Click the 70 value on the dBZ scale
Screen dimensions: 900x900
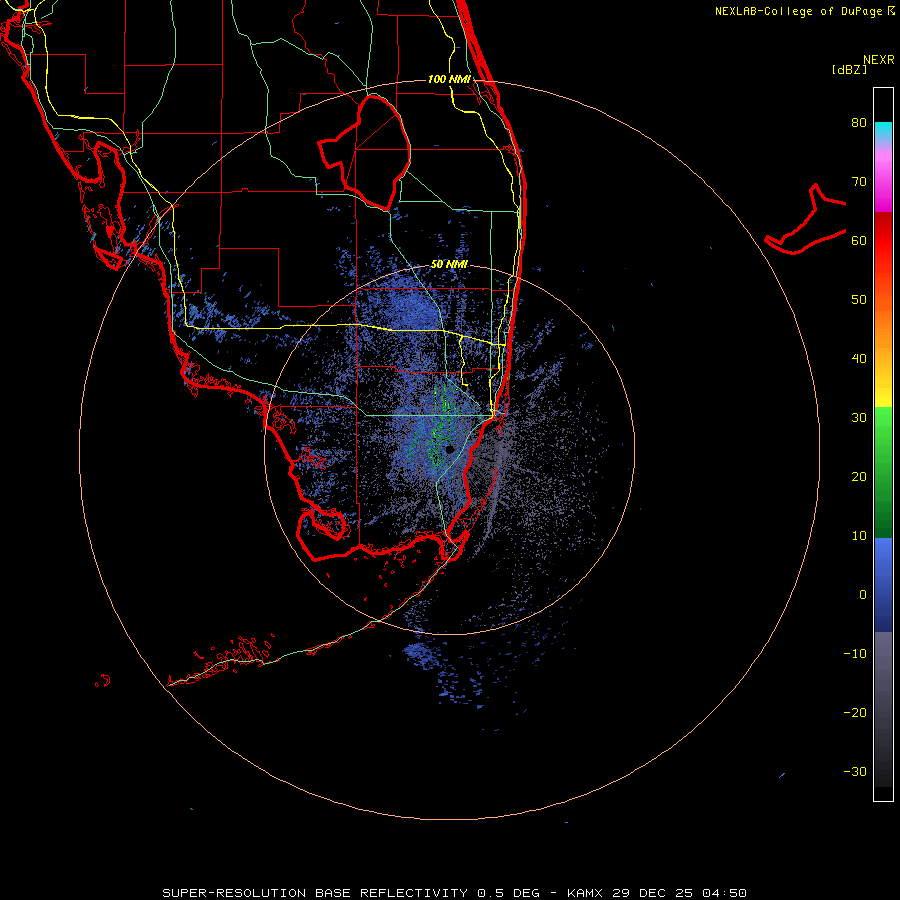[x=859, y=182]
